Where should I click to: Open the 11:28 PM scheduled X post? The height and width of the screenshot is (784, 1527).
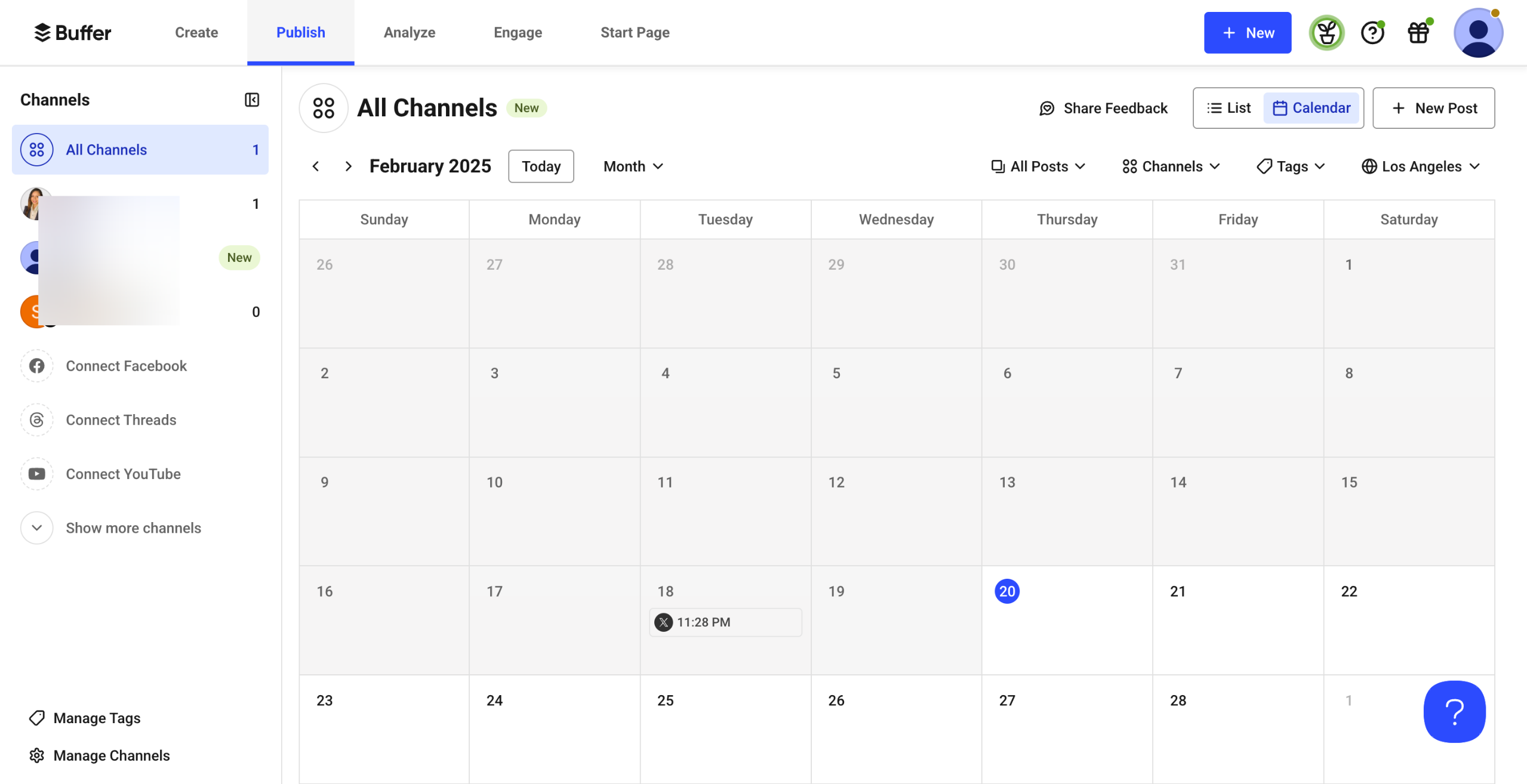(725, 622)
